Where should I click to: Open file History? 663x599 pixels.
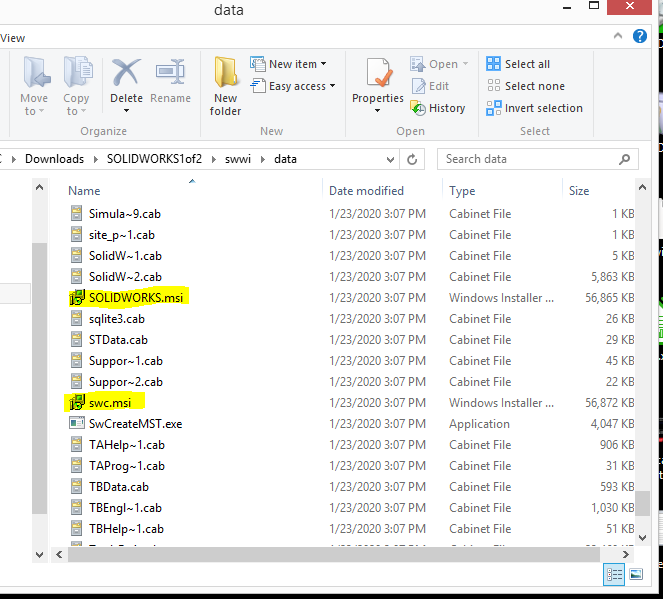click(x=438, y=108)
